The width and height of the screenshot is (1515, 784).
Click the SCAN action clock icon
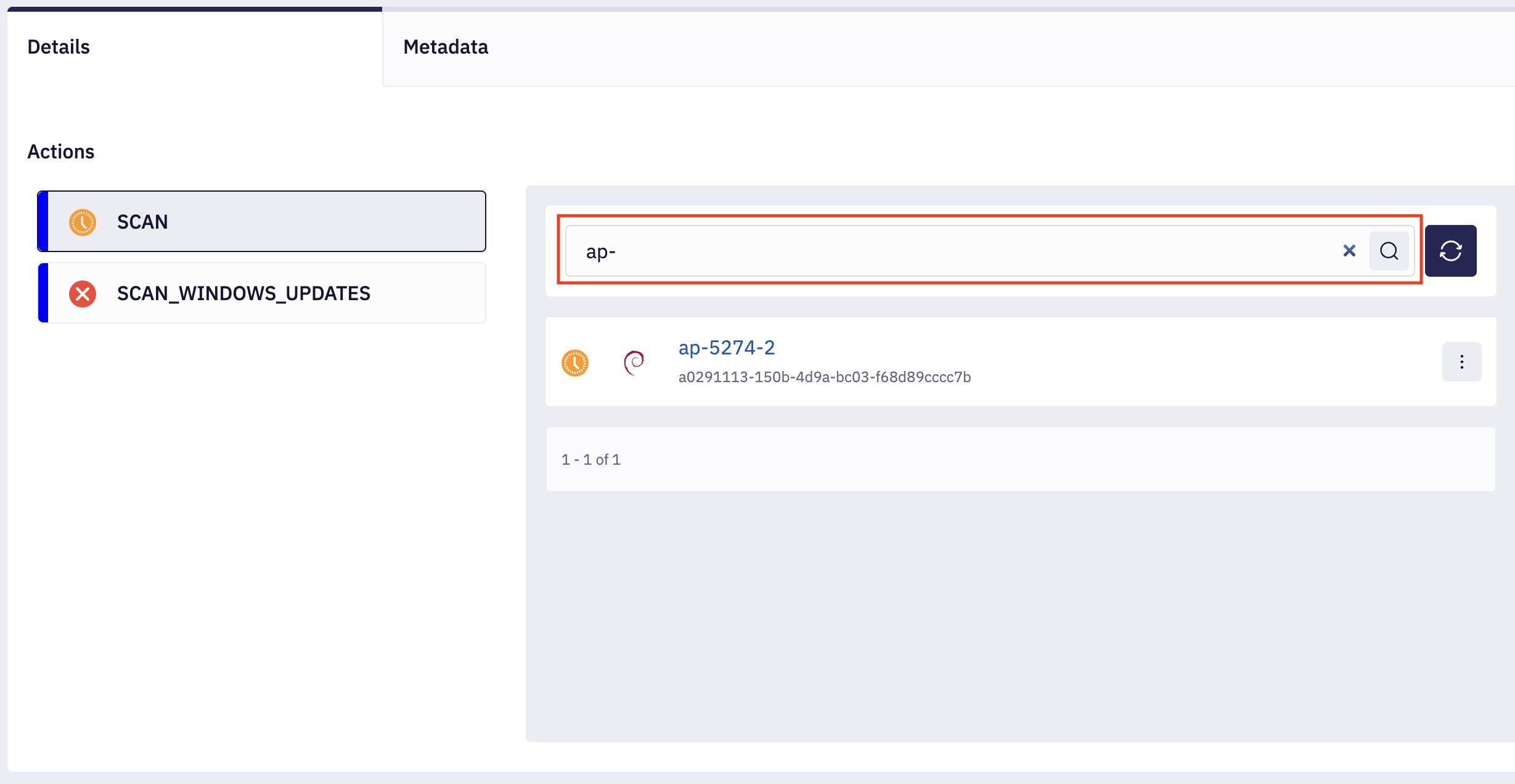coord(82,222)
